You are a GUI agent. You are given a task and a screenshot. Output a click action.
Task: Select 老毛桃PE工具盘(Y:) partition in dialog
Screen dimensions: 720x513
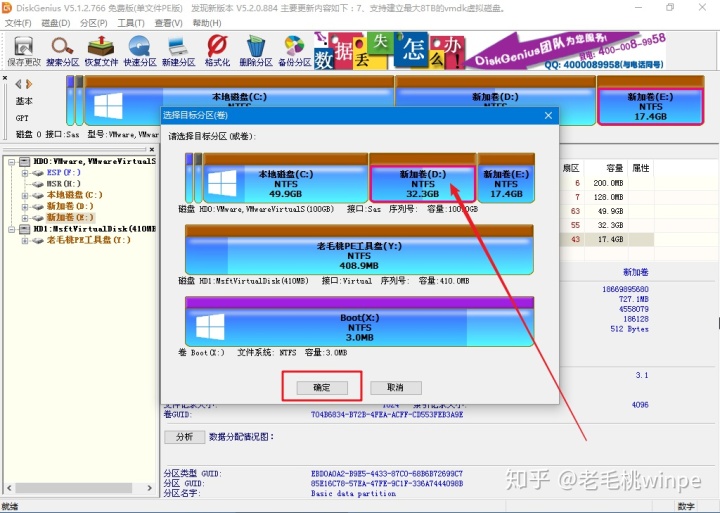coord(359,250)
